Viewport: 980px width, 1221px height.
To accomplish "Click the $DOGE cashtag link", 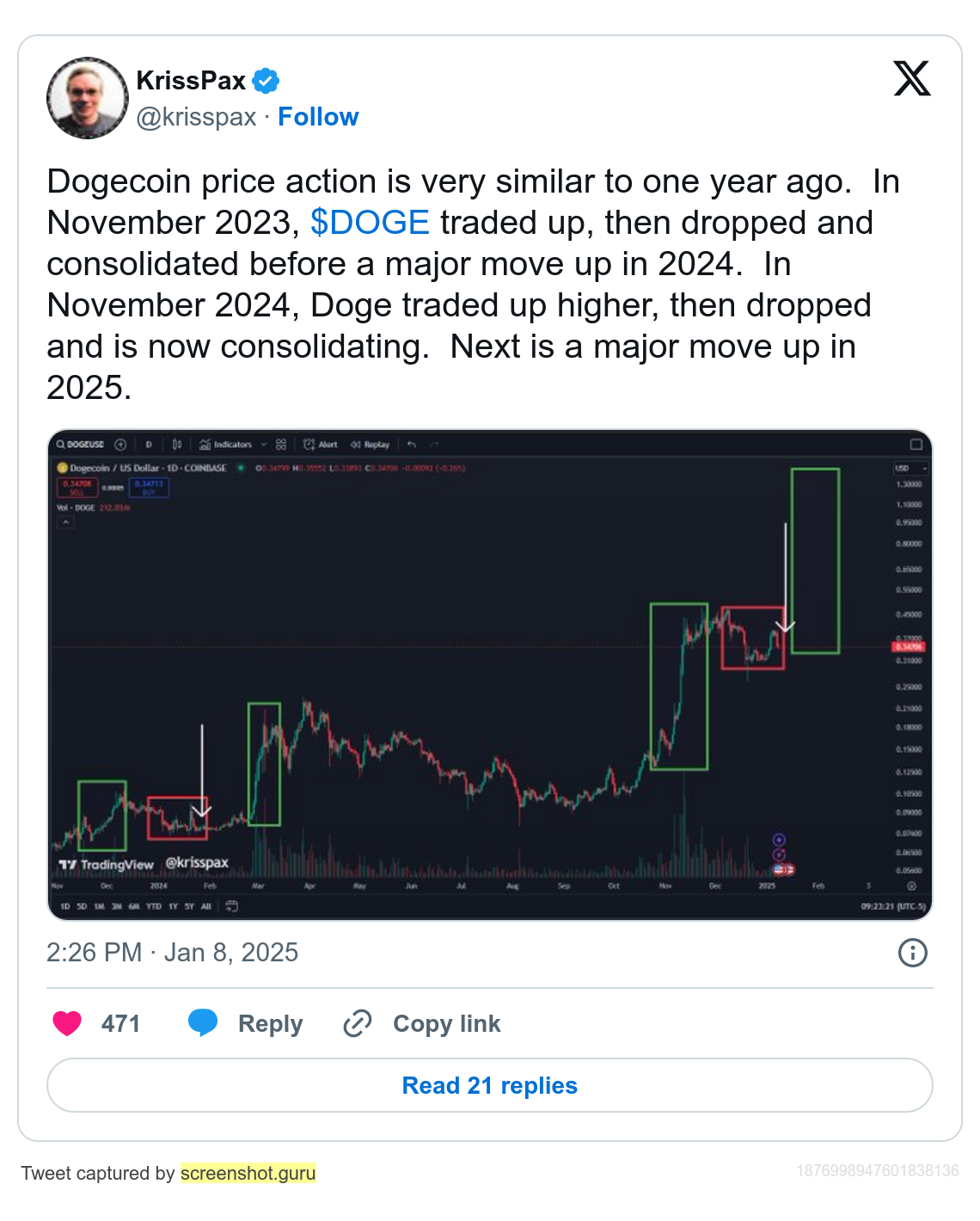I will coord(370,223).
